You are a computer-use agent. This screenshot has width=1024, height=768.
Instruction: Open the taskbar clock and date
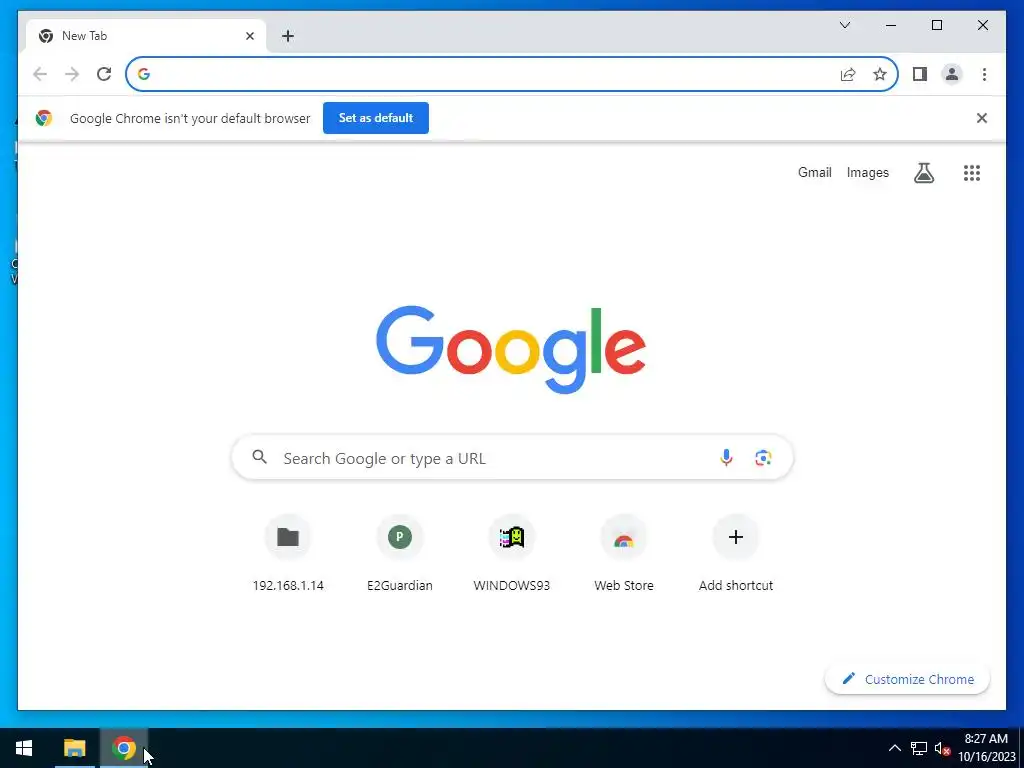pos(986,748)
